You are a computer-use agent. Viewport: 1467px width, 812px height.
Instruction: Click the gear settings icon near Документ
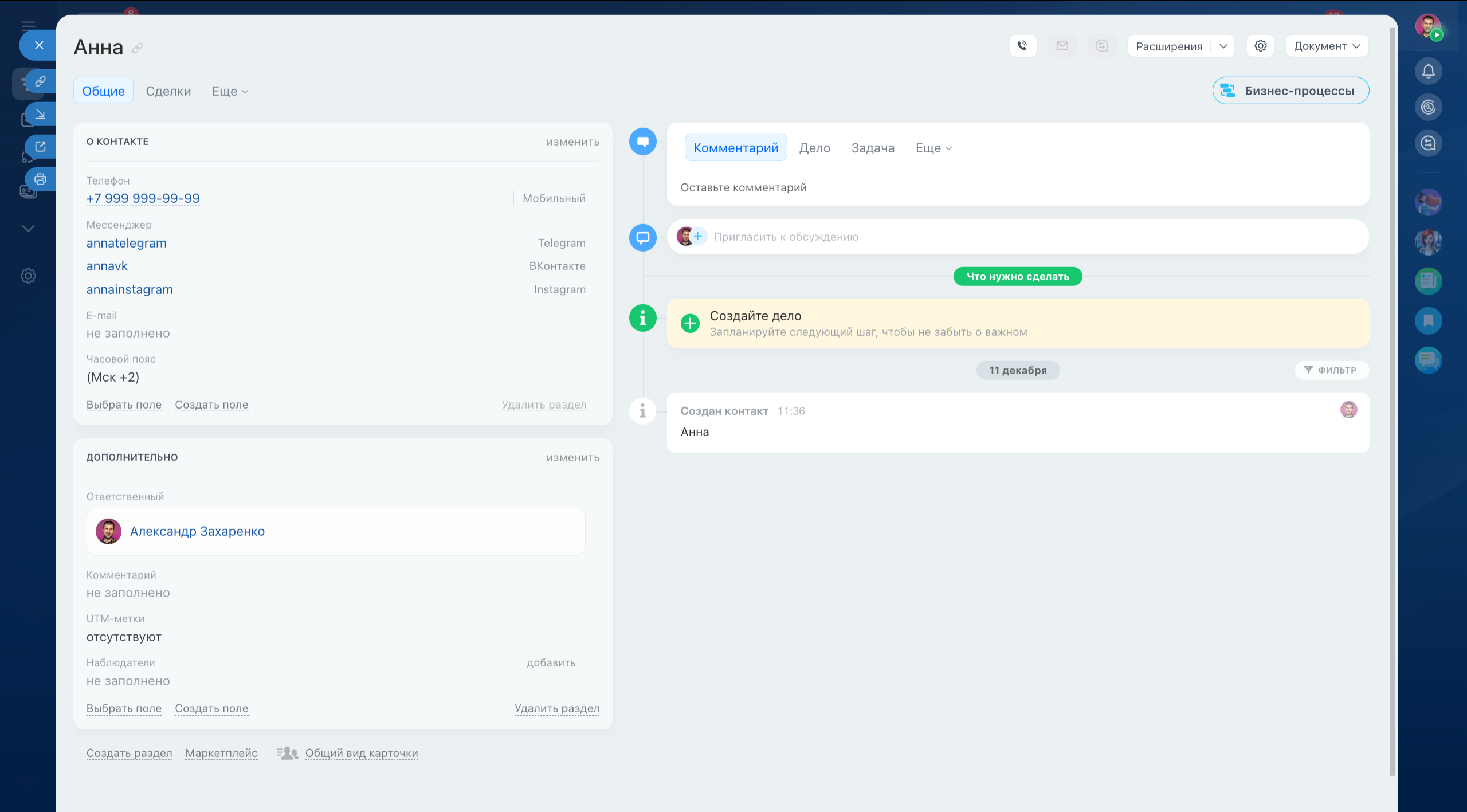coord(1260,46)
